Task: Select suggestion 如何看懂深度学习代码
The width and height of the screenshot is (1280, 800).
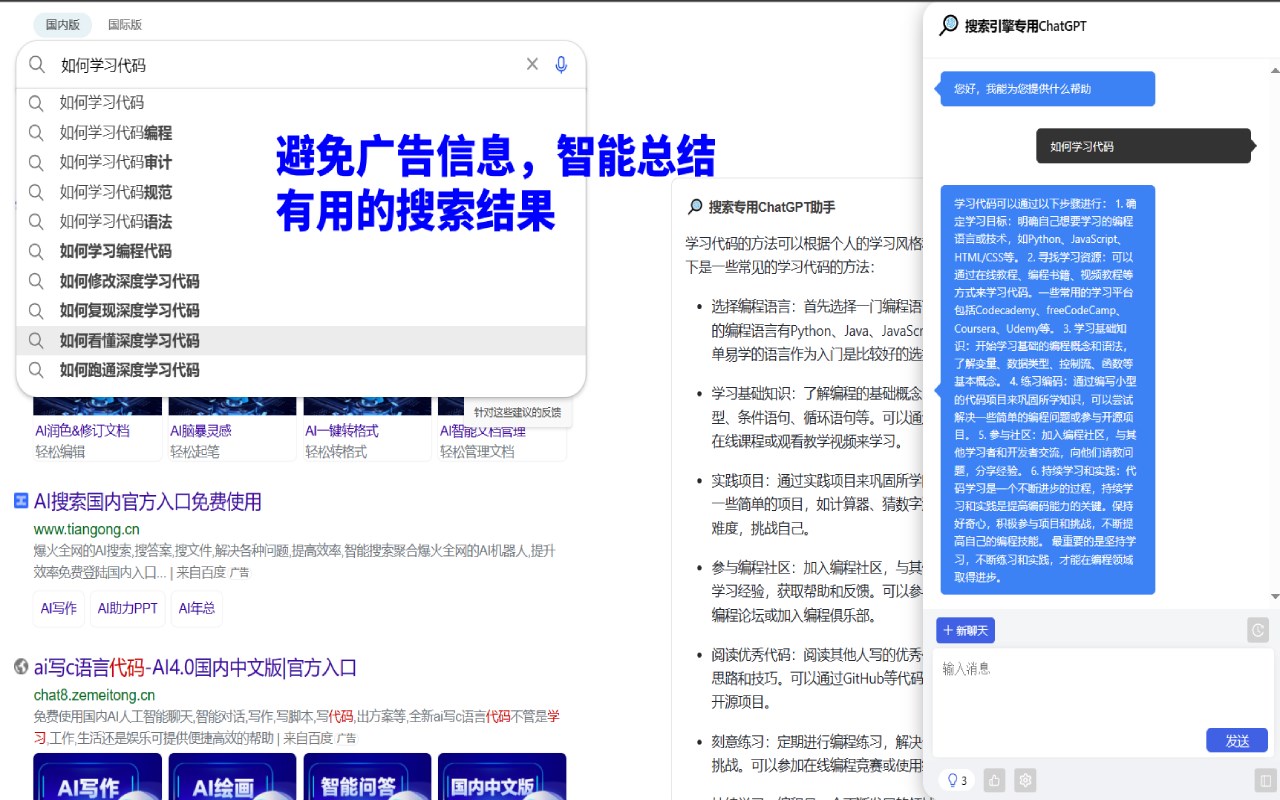Action: pyautogui.click(x=301, y=341)
